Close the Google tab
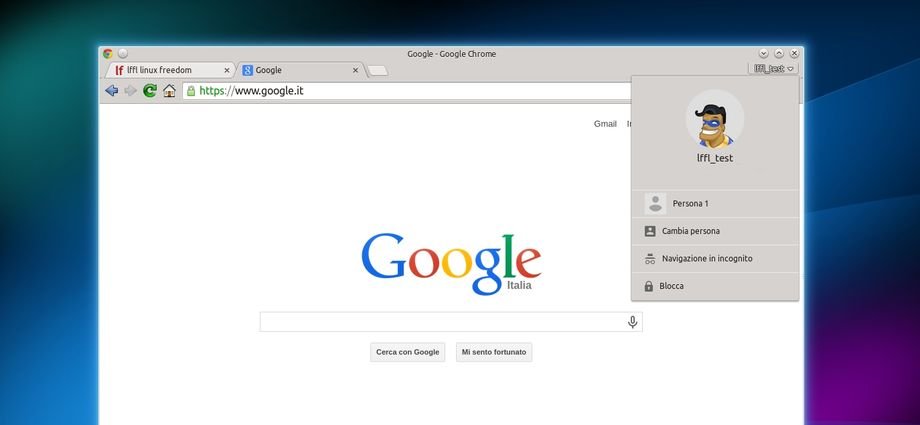Screen dimensions: 920x425 tap(355, 71)
